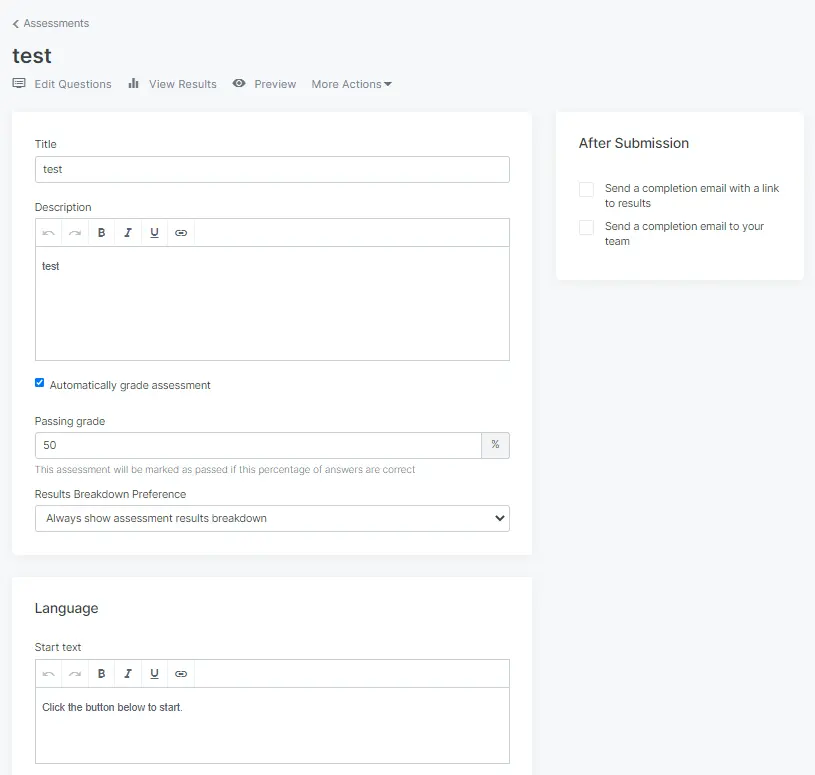This screenshot has height=775, width=815.
Task: Click the Title input field
Action: [x=272, y=169]
